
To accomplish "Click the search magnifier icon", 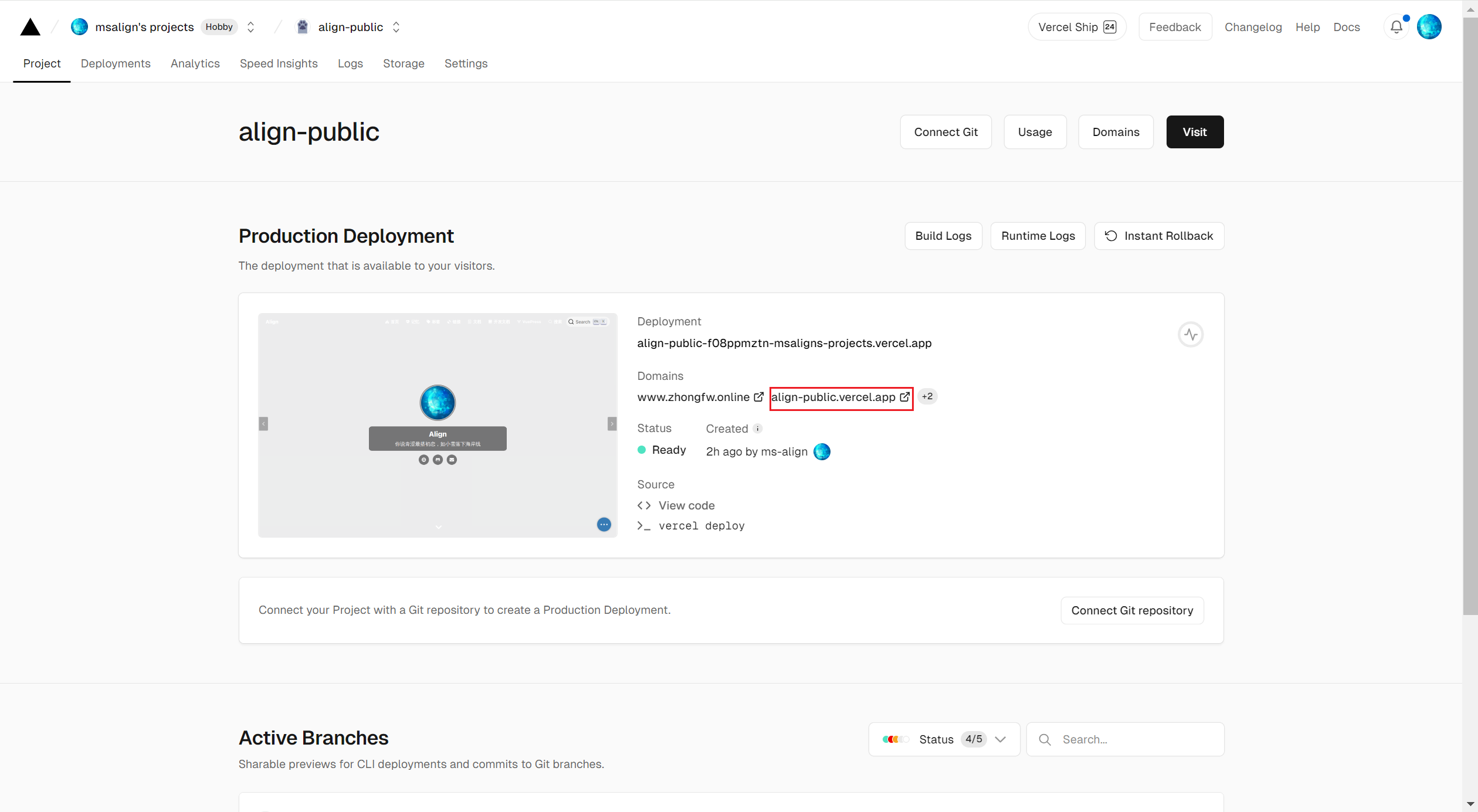I will click(1045, 739).
